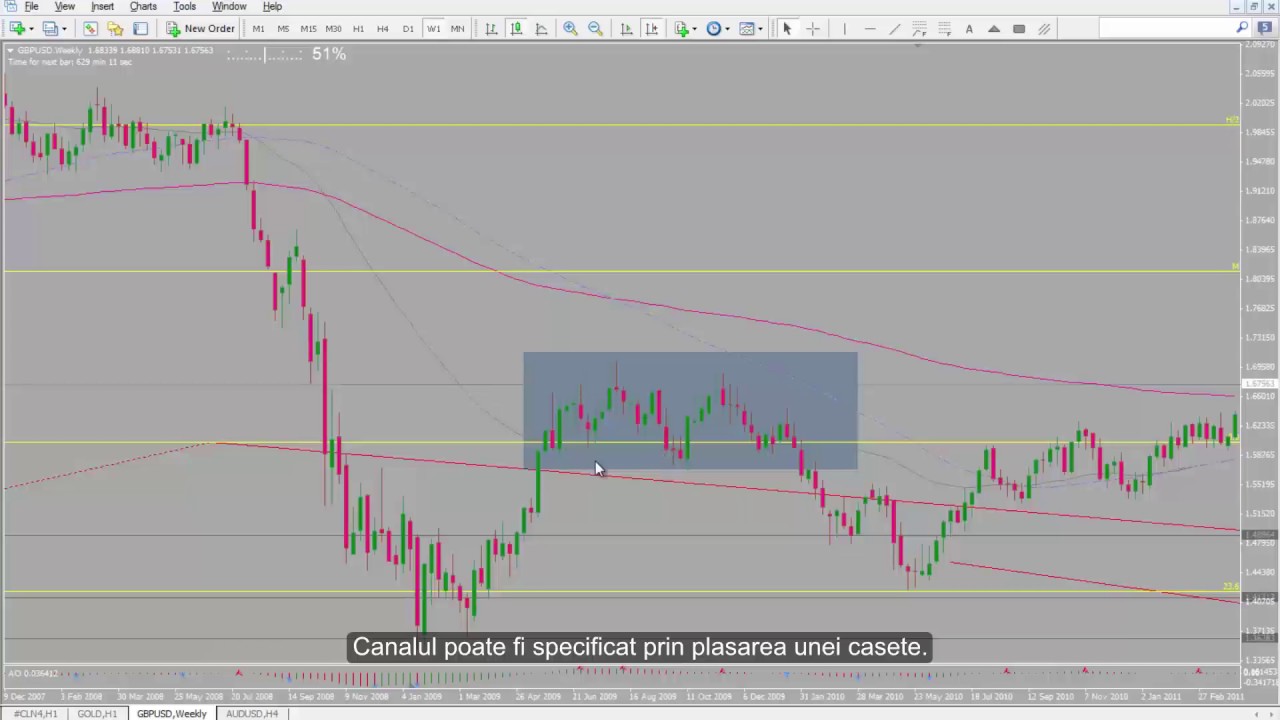Switch to the #CLN4,H1 chart tab
Viewport: 1280px width, 720px height.
[x=35, y=714]
